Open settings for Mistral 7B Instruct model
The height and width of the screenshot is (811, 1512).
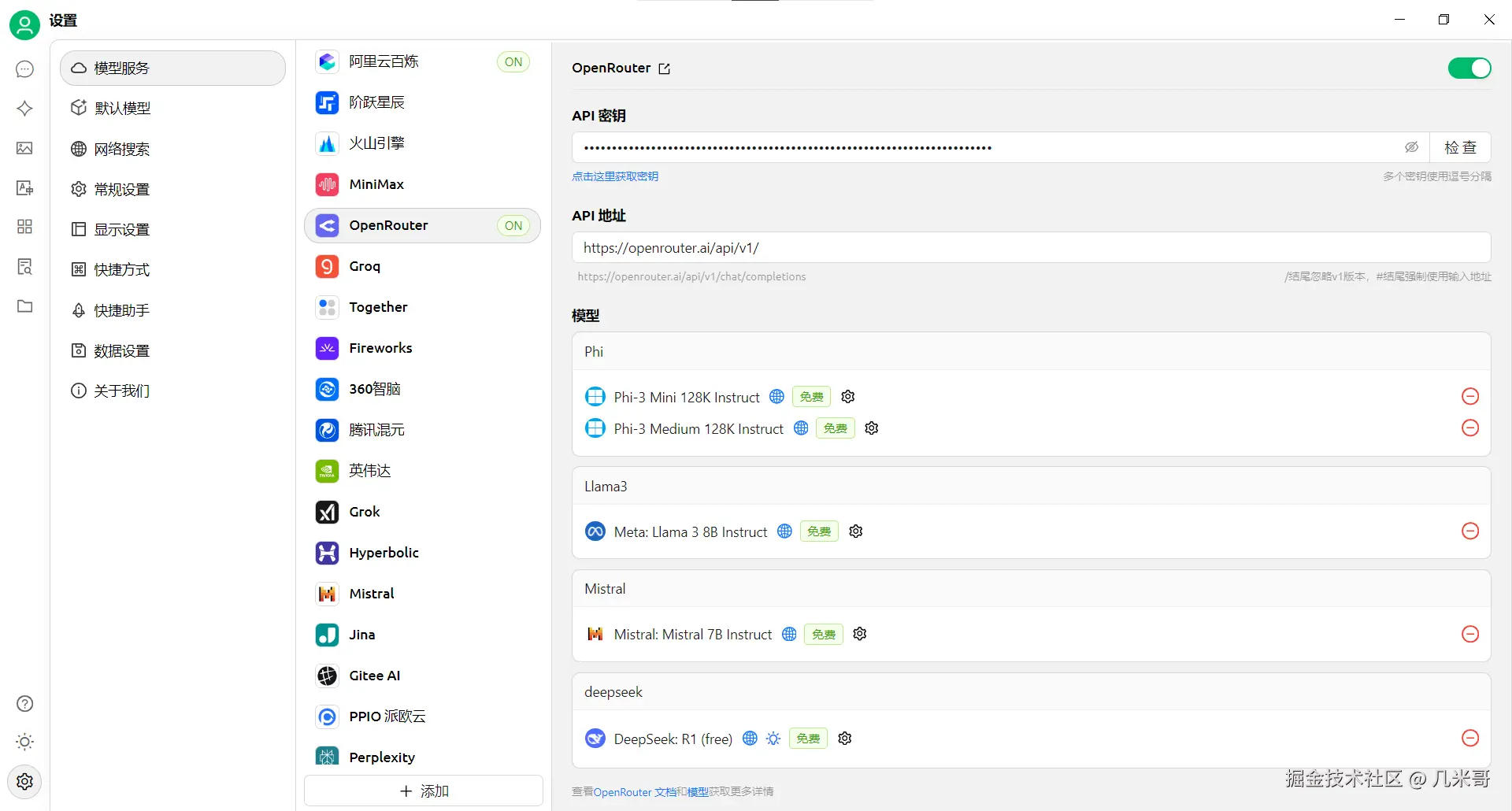coord(860,634)
